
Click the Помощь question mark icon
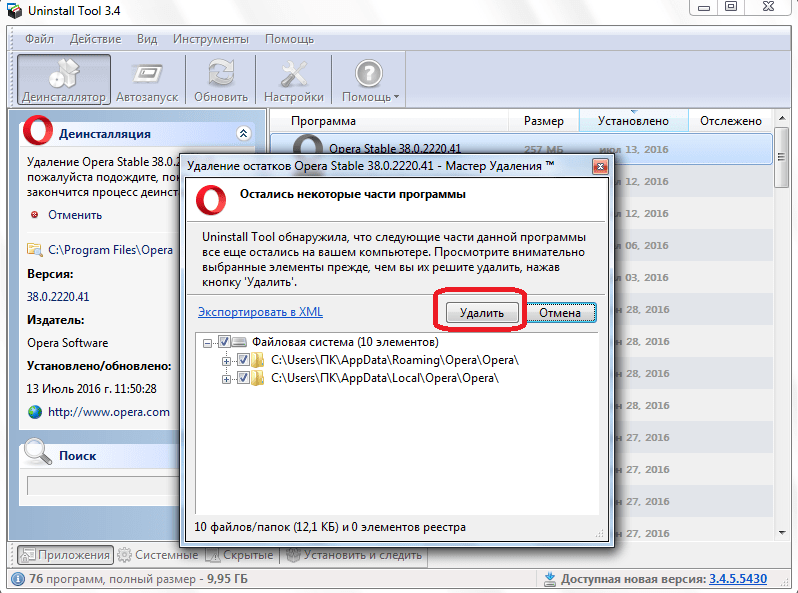click(368, 73)
